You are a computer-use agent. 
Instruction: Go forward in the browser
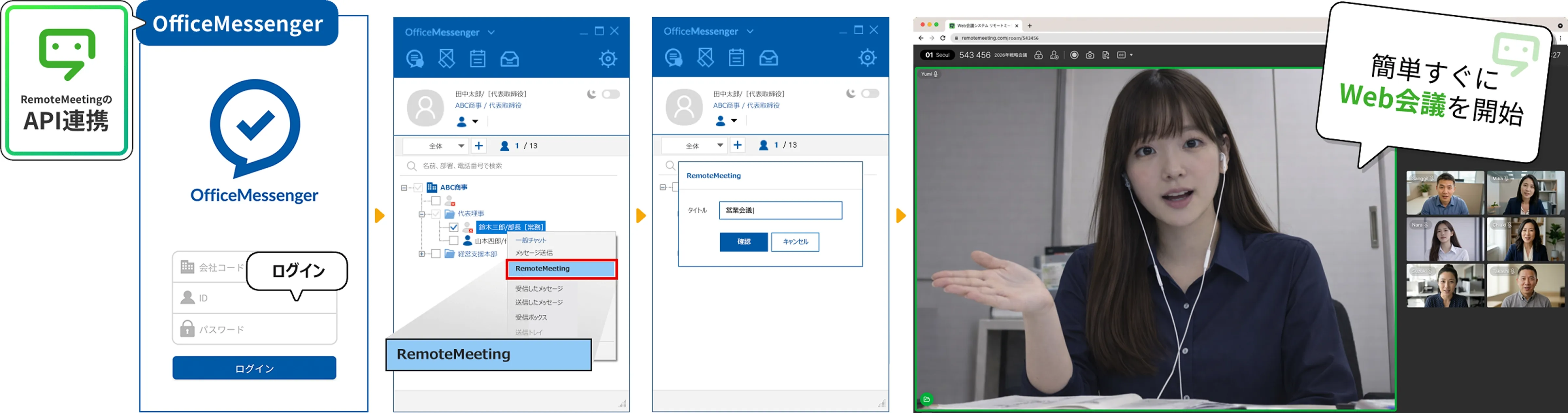pyautogui.click(x=931, y=38)
